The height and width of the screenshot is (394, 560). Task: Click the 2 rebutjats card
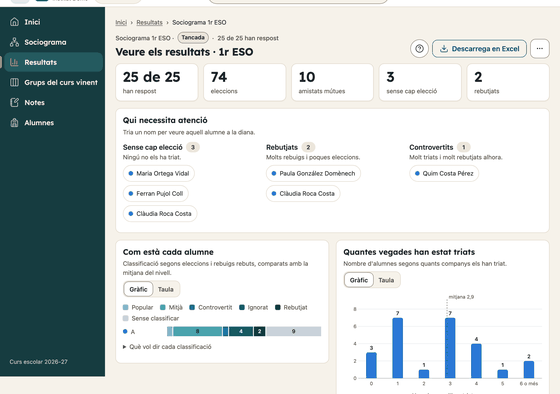(508, 83)
